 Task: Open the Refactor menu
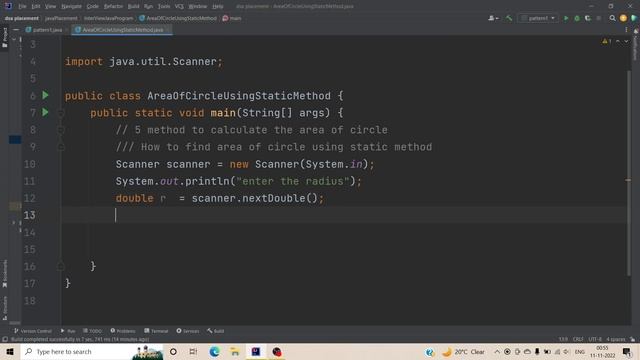(113, 6)
